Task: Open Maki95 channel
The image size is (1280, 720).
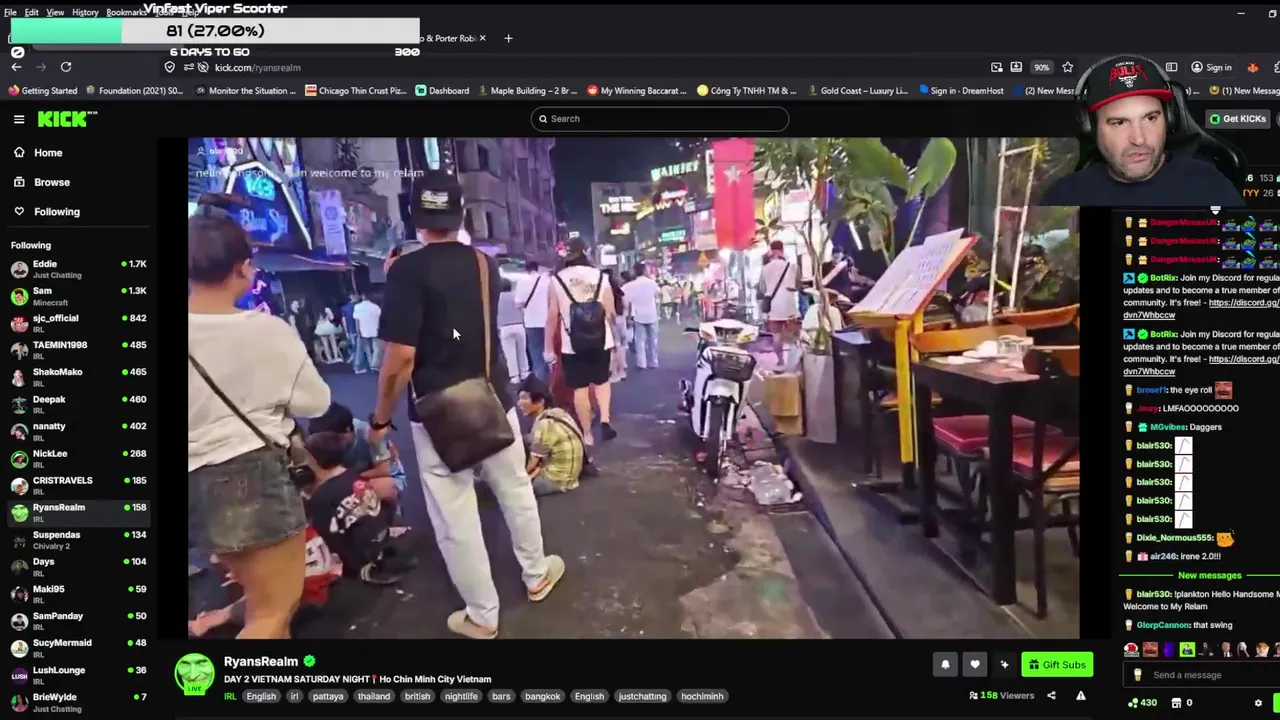Action: 78,594
